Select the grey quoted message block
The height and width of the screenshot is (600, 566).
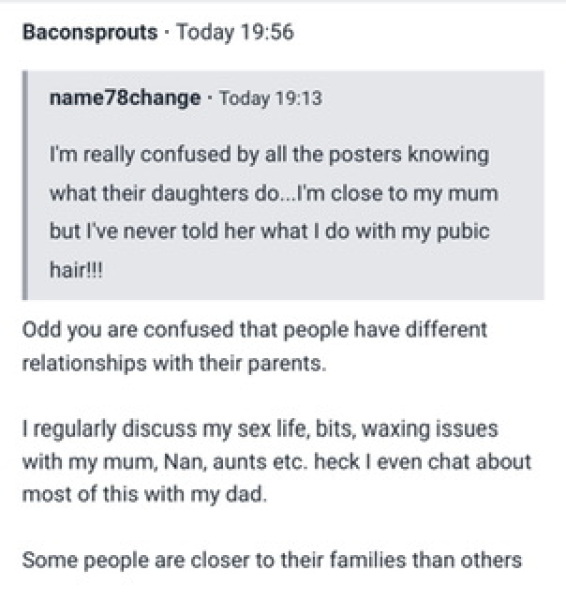coord(283,185)
